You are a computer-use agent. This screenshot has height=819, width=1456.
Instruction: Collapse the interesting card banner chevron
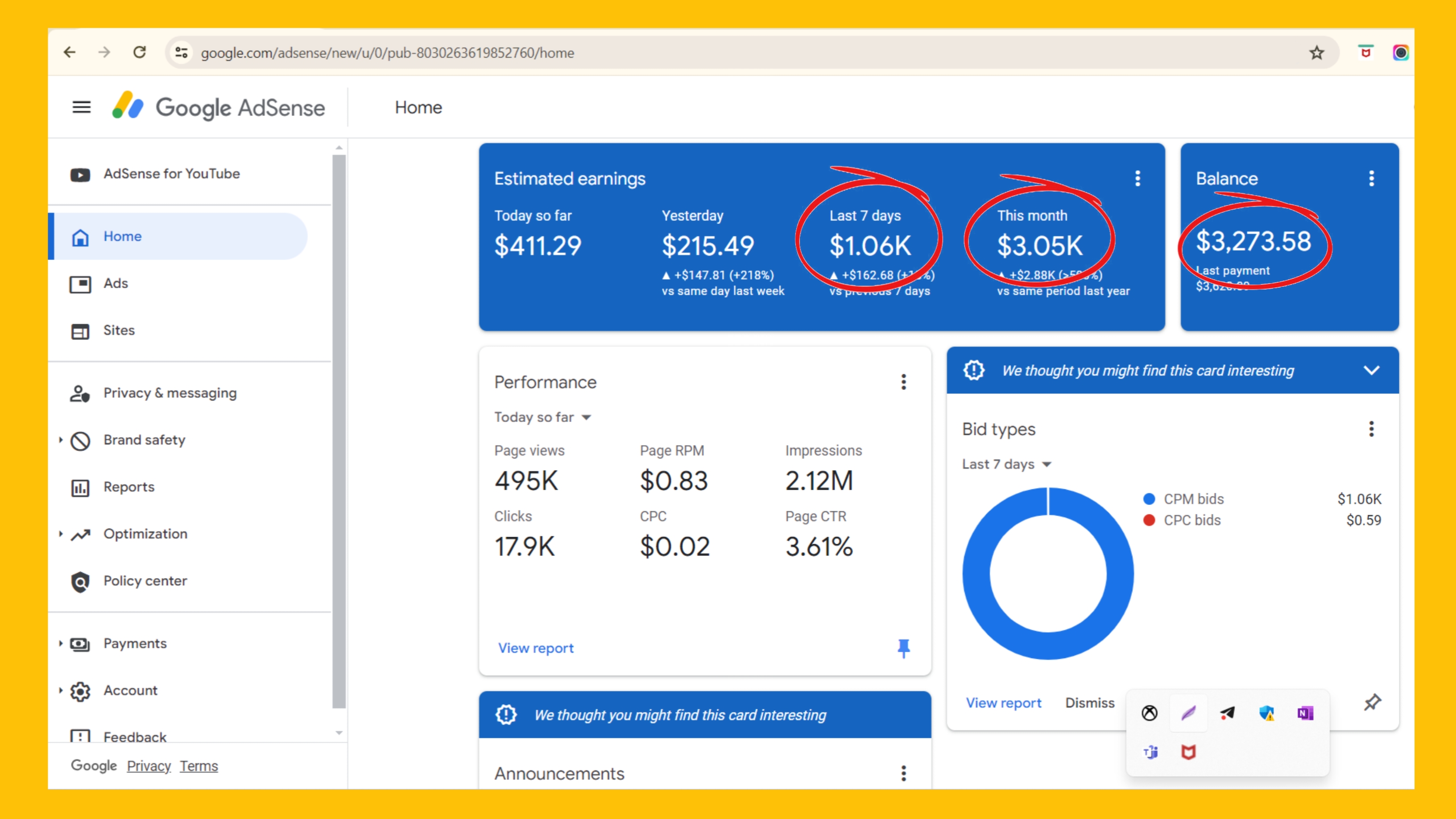pos(1371,370)
